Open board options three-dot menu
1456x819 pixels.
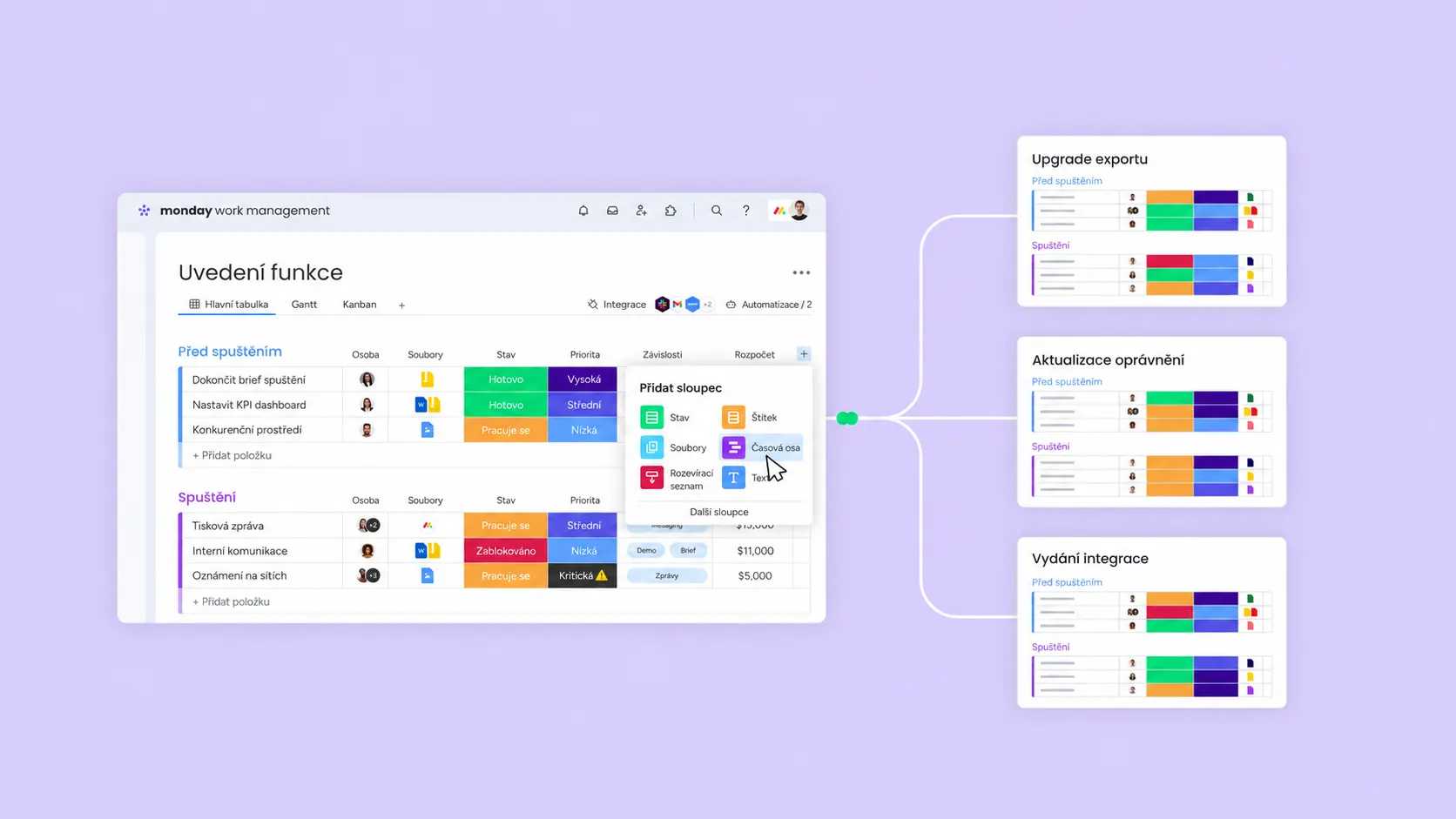point(801,272)
